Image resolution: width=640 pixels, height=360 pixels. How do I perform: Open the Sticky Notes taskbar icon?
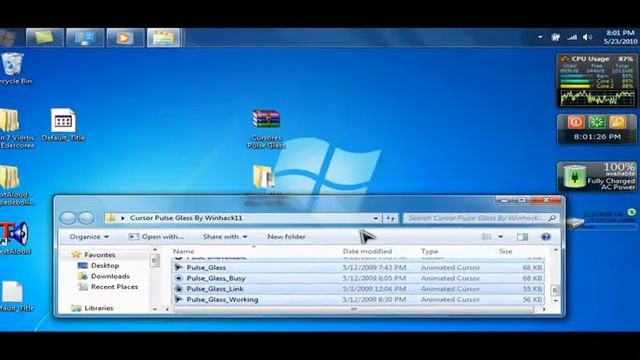point(45,38)
